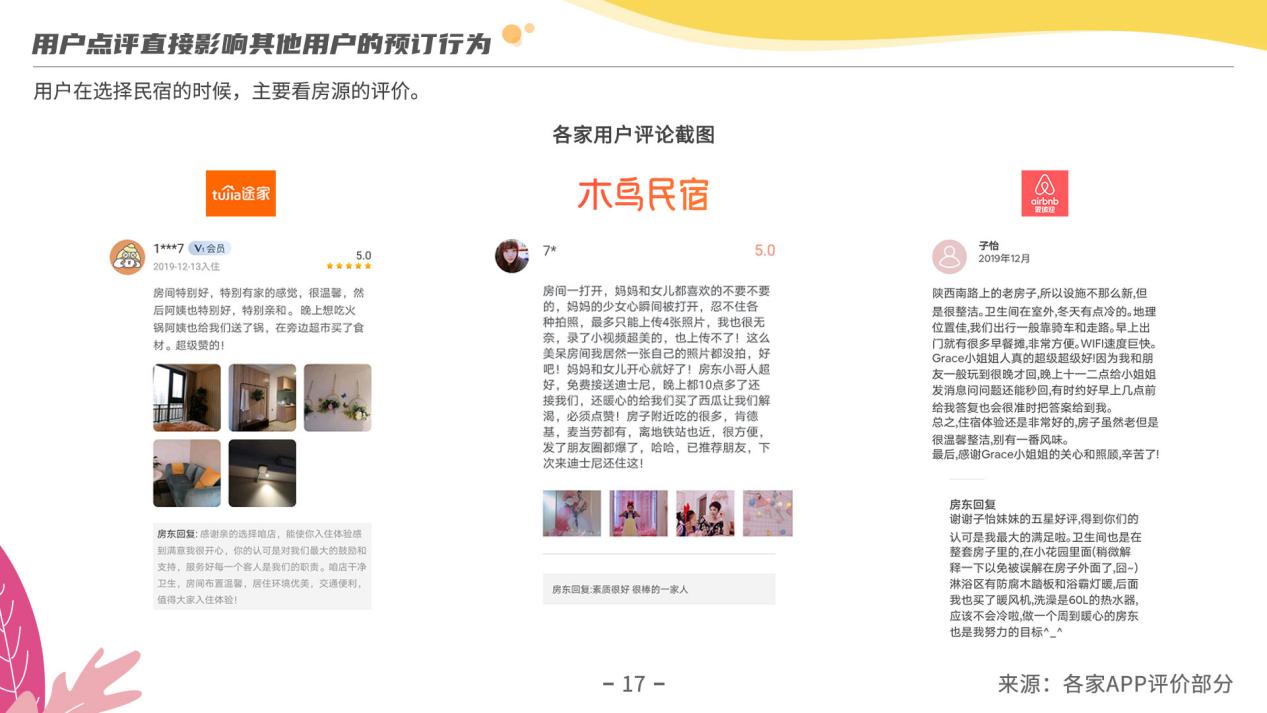The image size is (1267, 713).
Task: Click the orange dots beside the slide title
Action: coord(517,34)
